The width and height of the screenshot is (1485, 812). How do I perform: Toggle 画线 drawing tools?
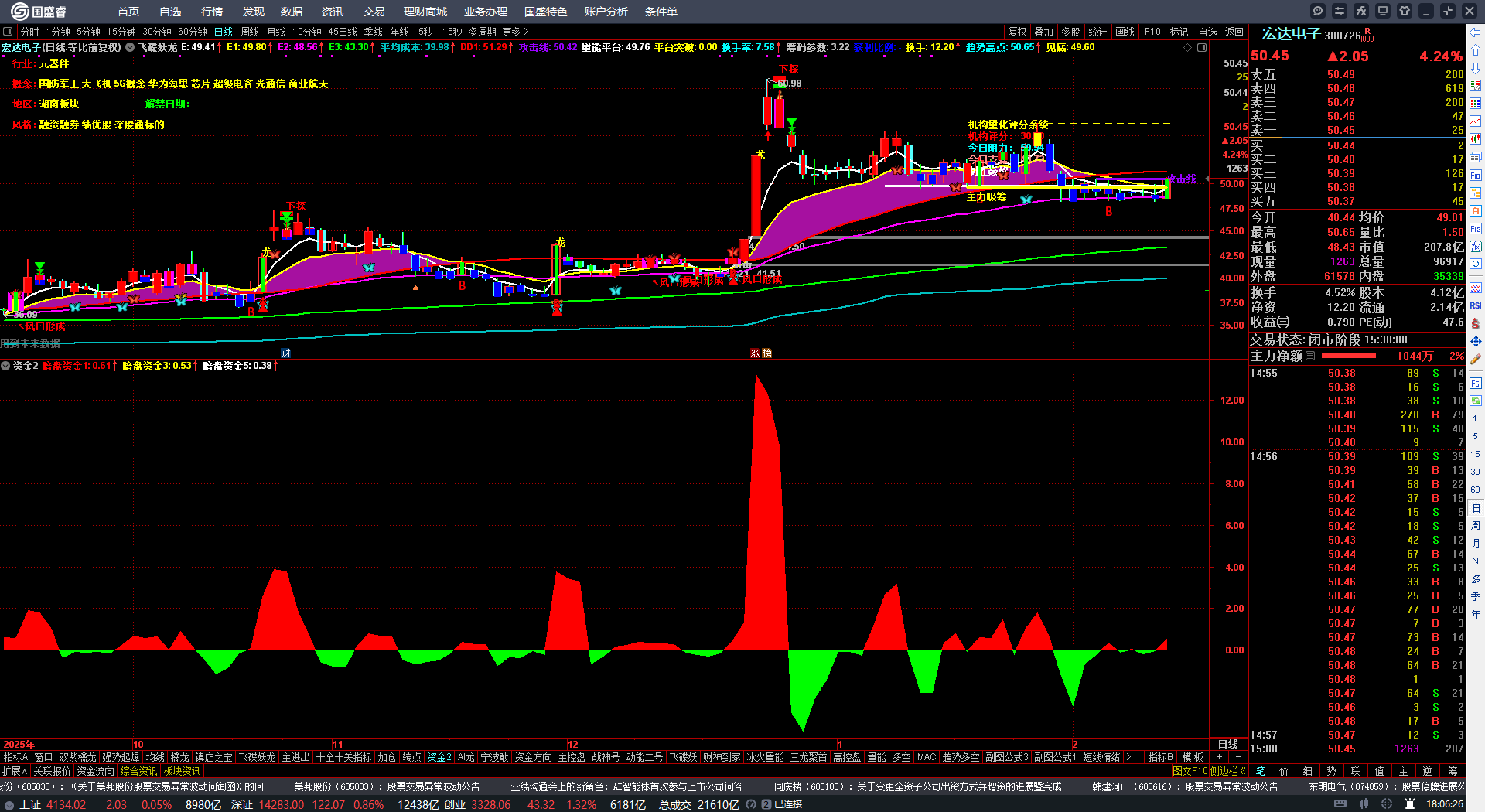point(1125,32)
